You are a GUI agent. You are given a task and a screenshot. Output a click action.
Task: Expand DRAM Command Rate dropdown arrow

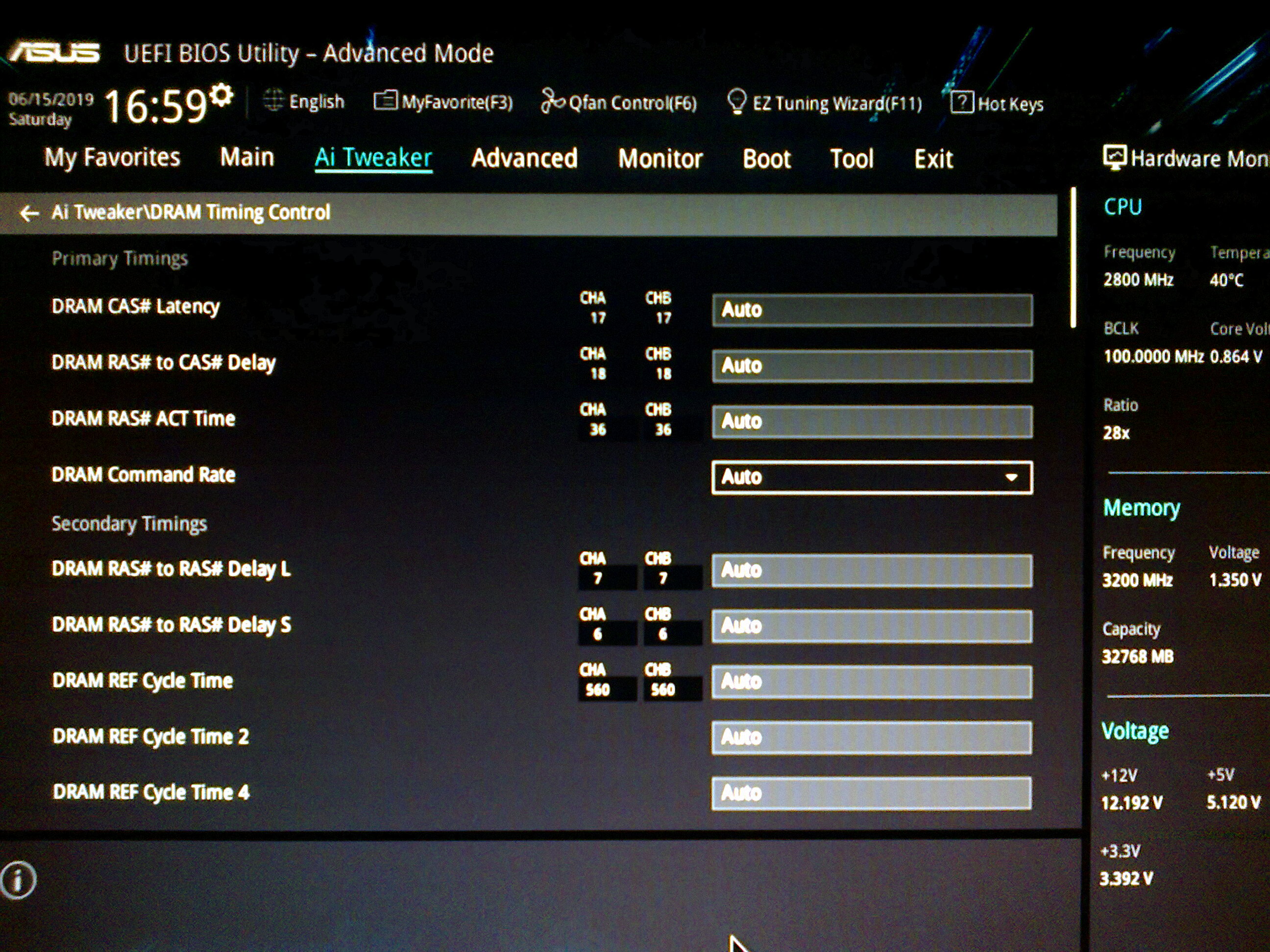click(1011, 477)
